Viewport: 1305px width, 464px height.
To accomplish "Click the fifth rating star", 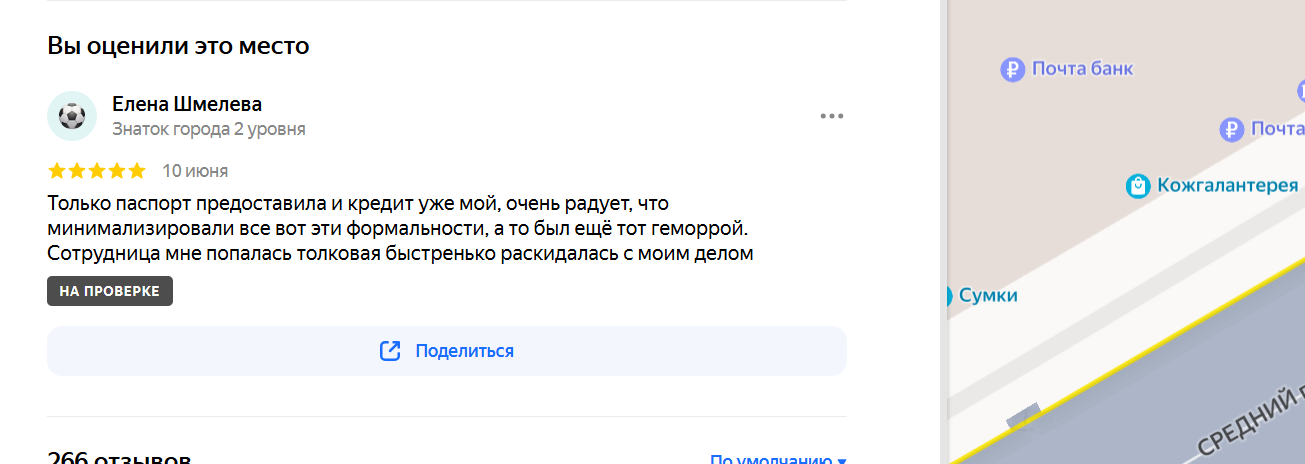I will coord(137,171).
